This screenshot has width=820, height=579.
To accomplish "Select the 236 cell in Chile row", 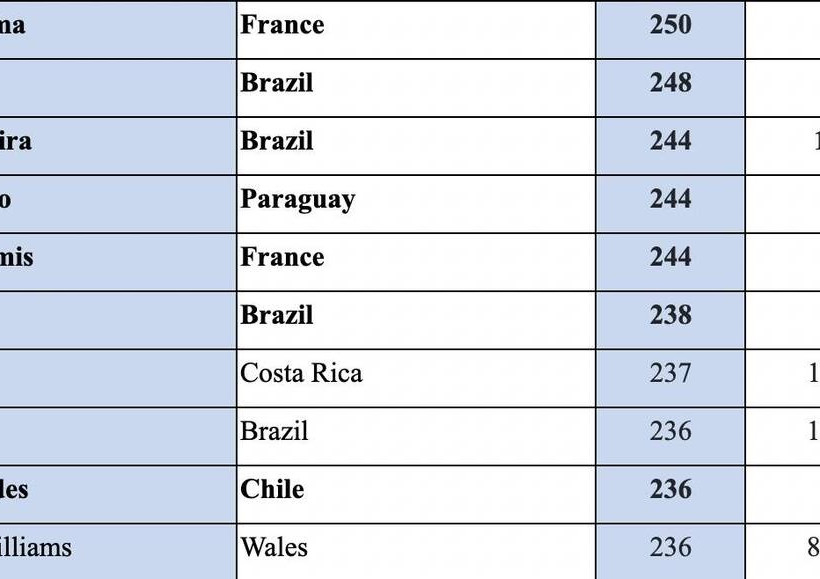I will [x=670, y=490].
